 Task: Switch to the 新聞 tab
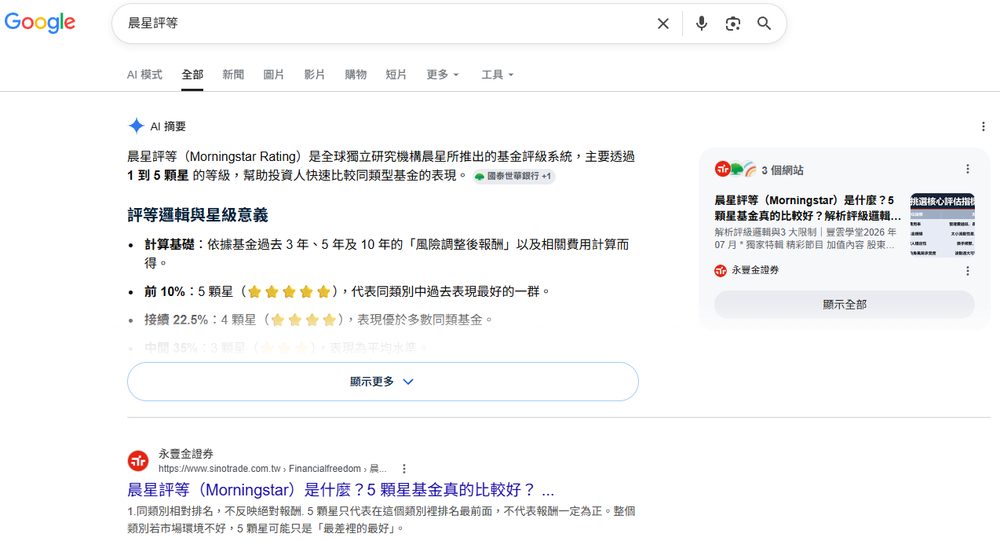point(233,75)
